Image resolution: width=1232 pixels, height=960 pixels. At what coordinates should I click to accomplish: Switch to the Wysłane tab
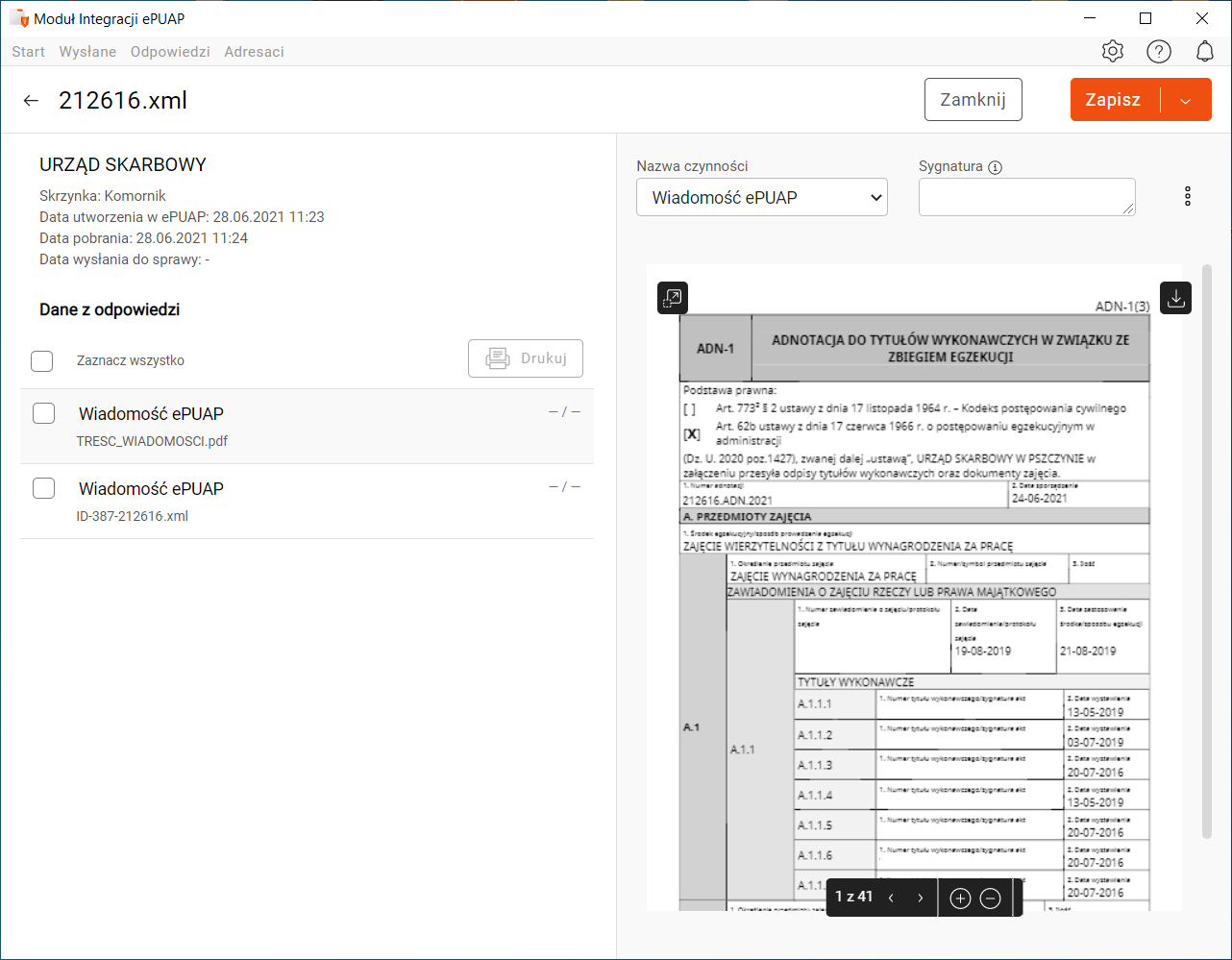click(x=87, y=52)
